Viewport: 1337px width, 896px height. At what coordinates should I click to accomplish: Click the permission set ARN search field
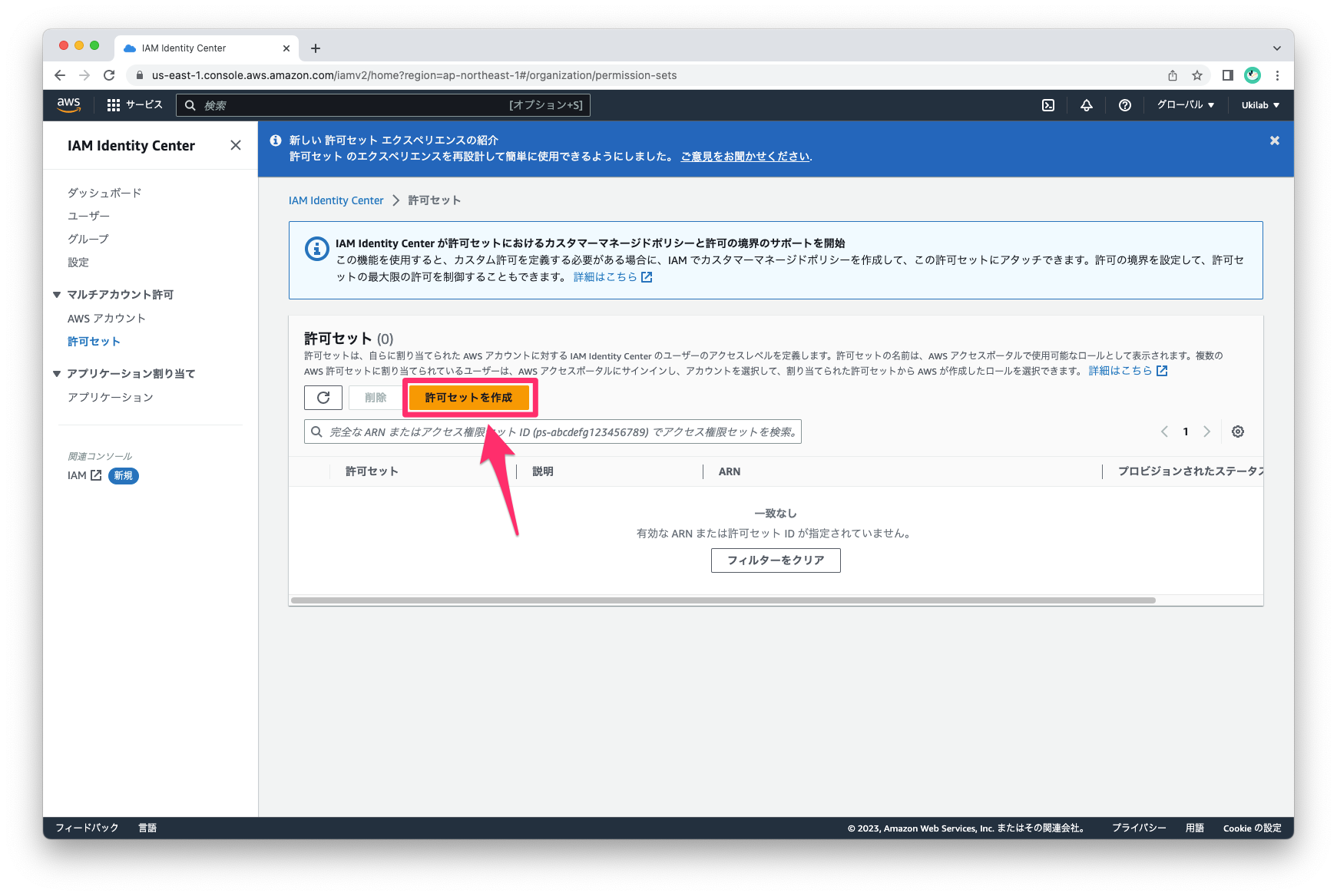point(553,432)
